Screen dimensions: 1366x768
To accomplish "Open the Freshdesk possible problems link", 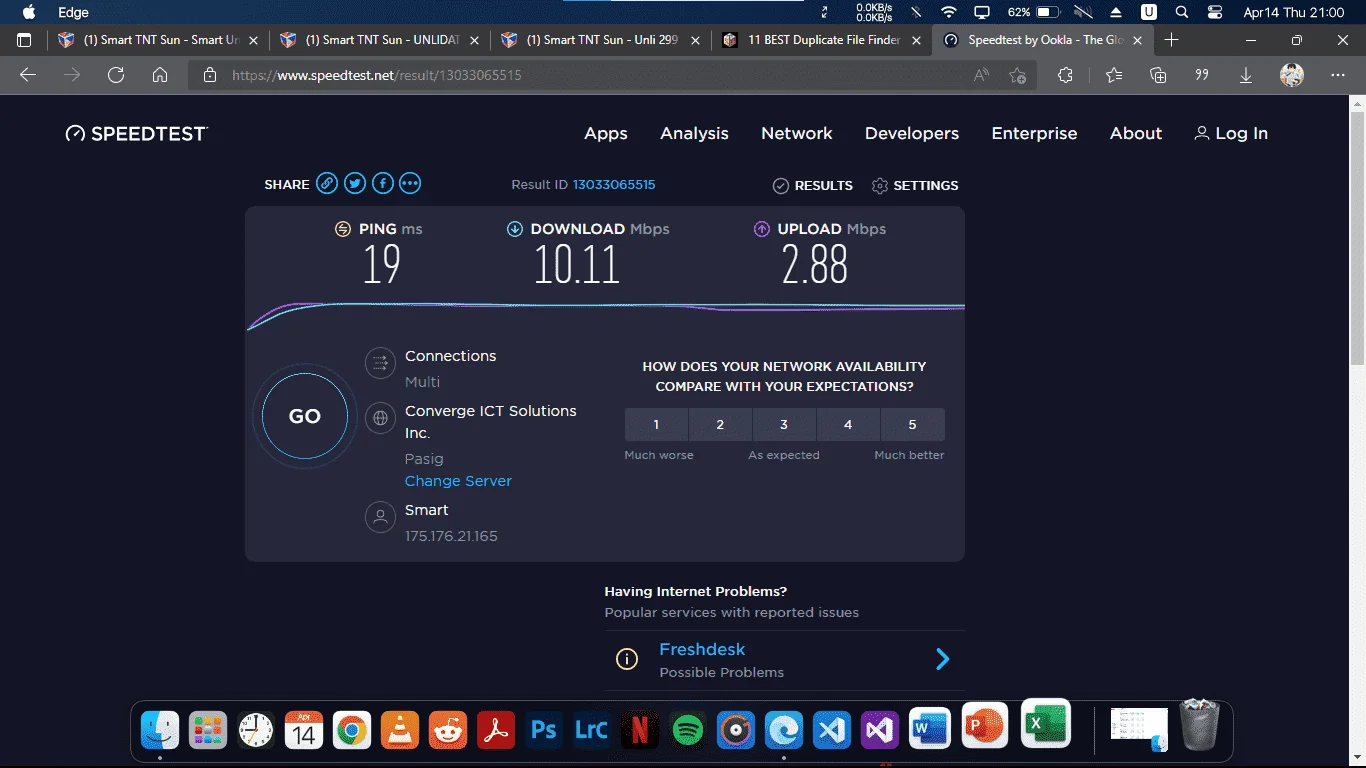I will click(702, 650).
